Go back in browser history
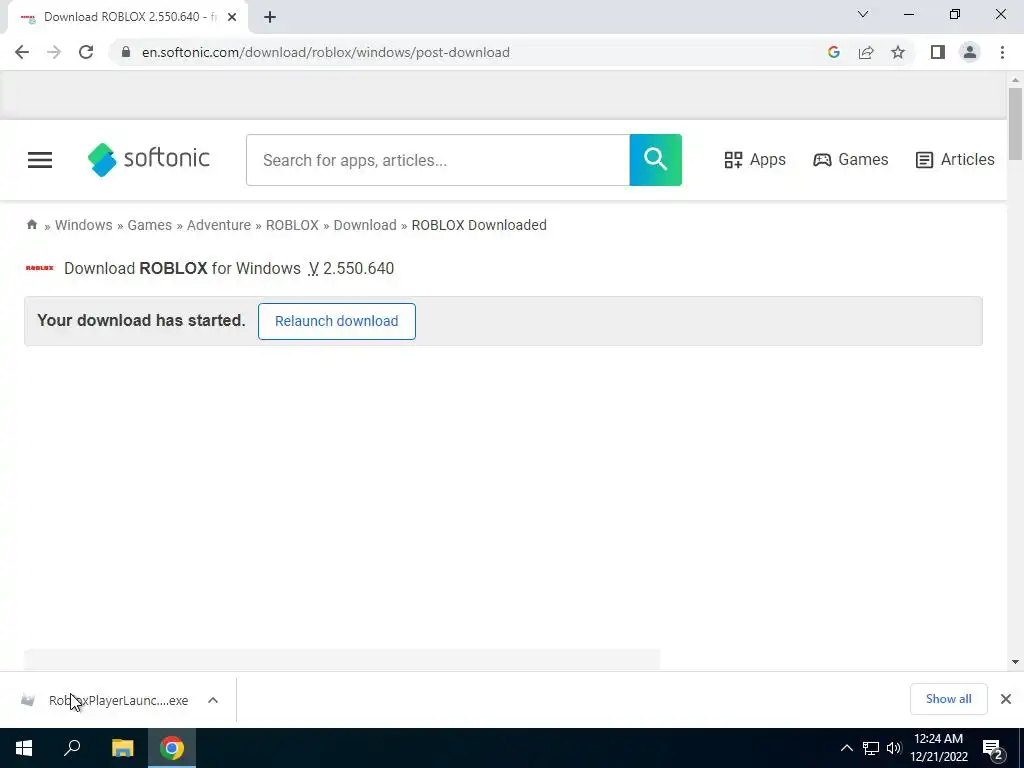The height and width of the screenshot is (768, 1024). [22, 52]
